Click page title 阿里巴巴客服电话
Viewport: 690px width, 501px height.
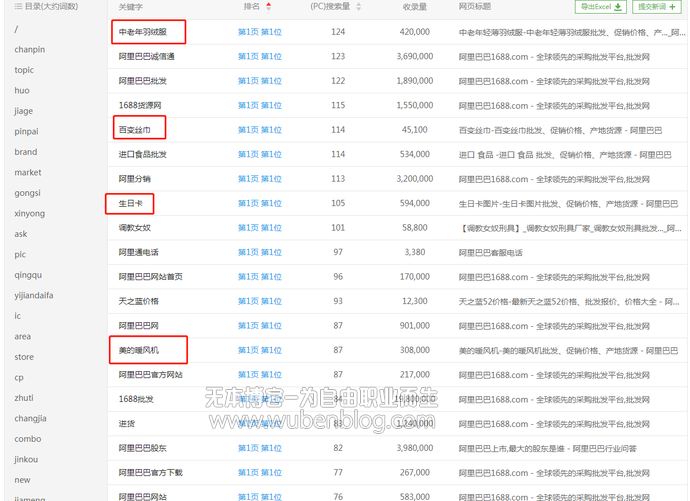point(491,252)
